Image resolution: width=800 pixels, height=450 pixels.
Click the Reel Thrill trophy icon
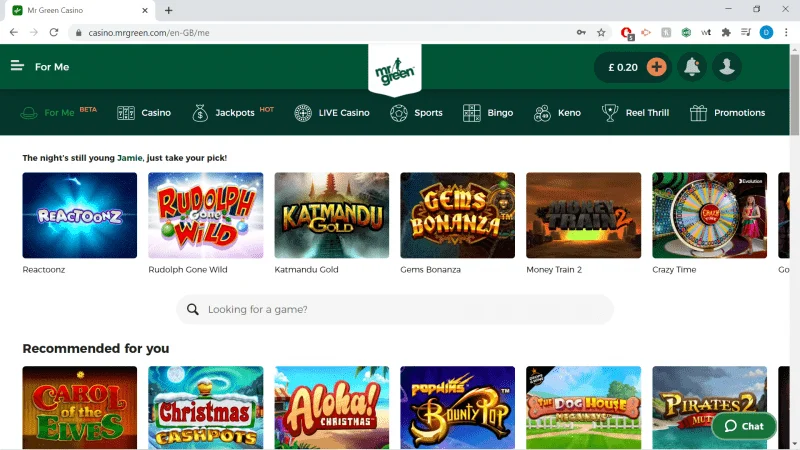click(x=610, y=113)
